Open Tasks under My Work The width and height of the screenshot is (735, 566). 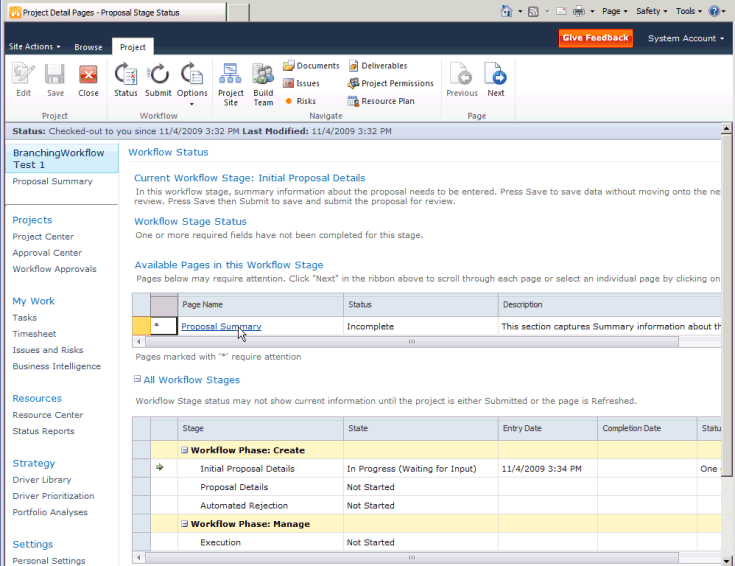(24, 317)
